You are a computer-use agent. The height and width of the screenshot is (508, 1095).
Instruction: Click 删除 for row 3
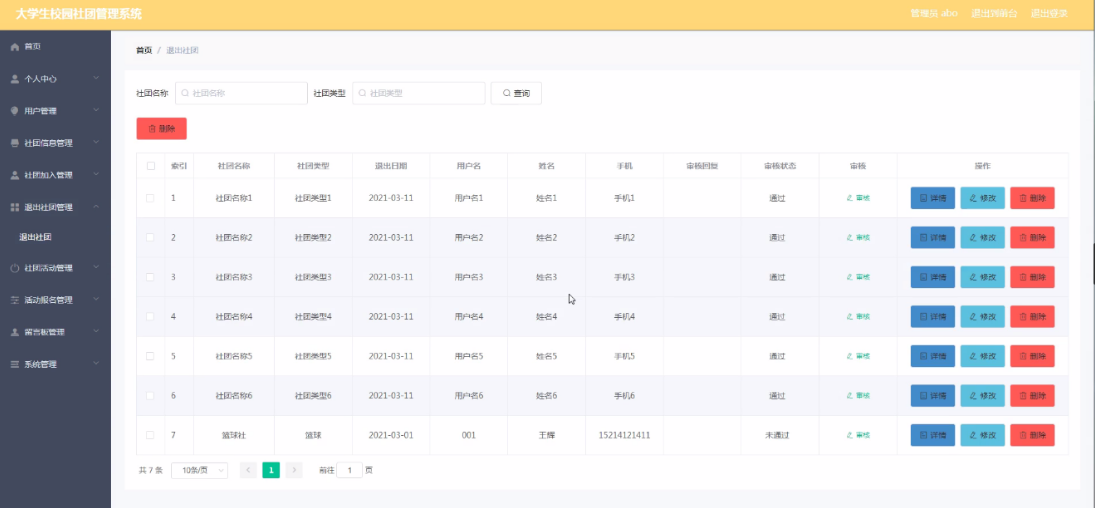point(1032,277)
